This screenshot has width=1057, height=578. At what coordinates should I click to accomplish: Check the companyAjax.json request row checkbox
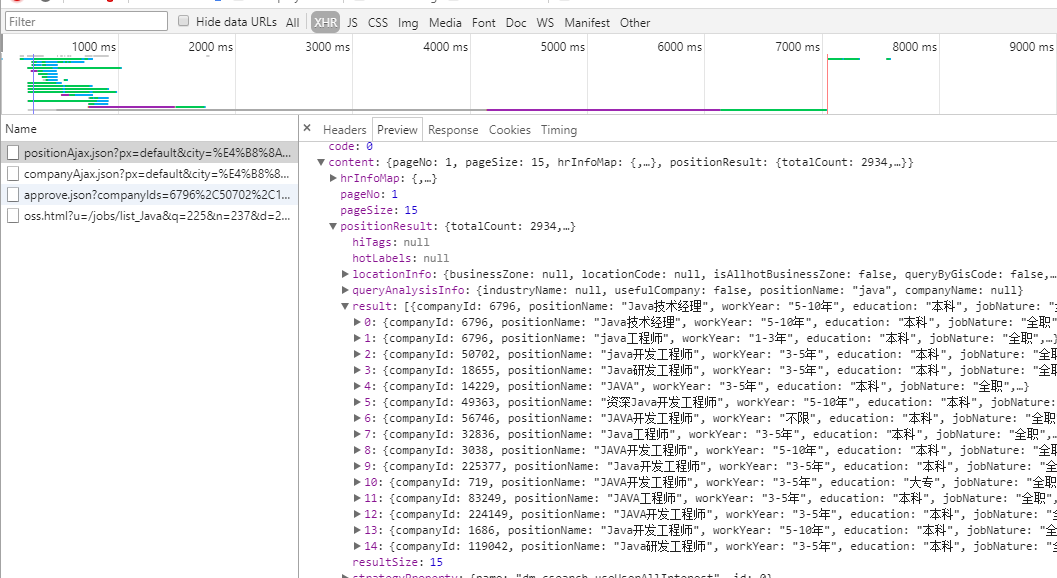(x=13, y=174)
